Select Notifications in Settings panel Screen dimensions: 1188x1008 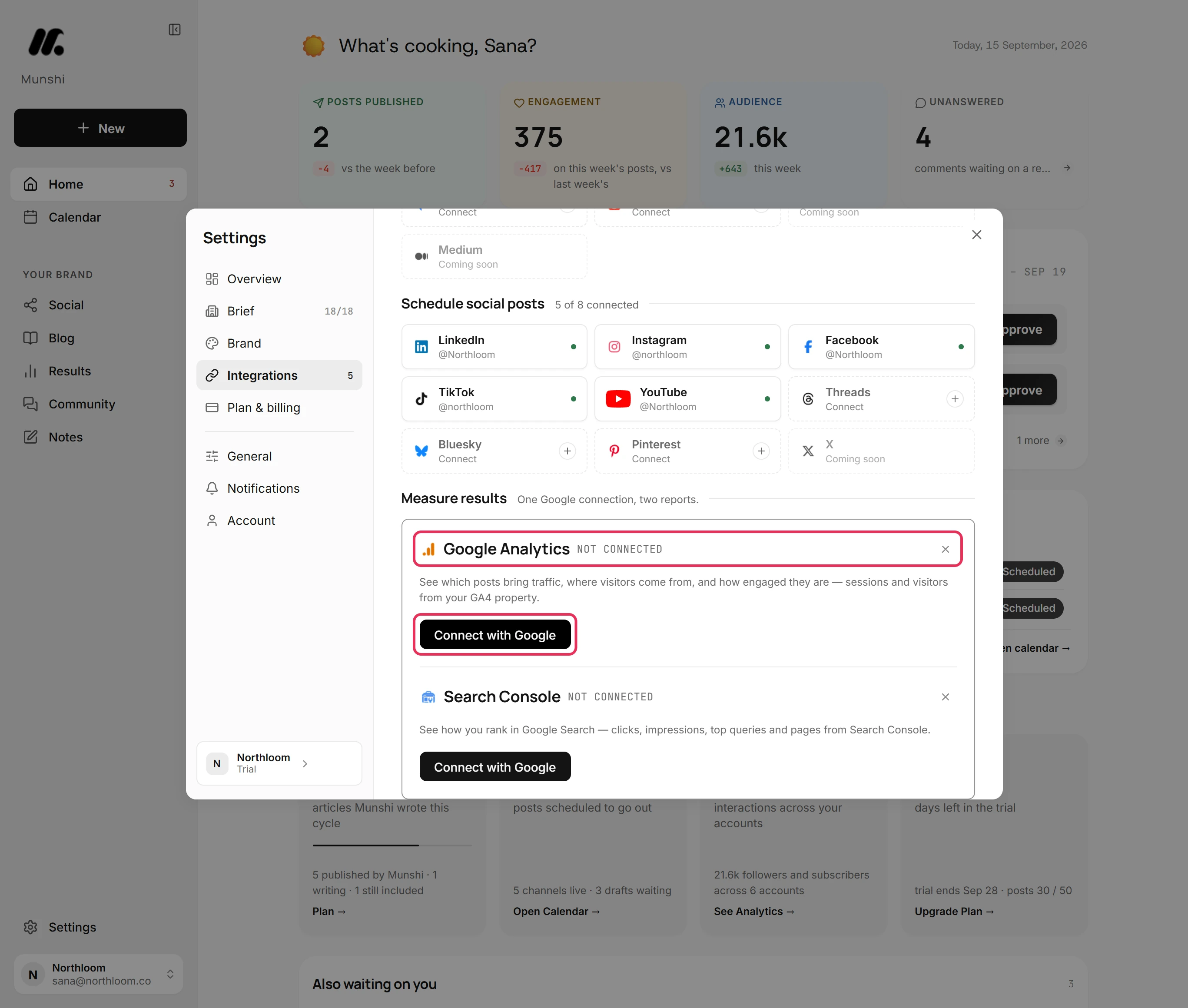[279, 488]
